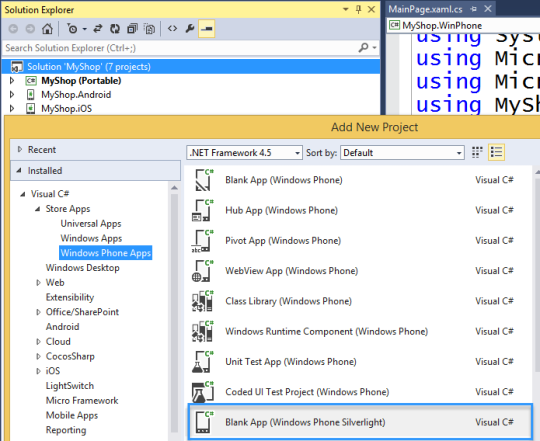Open the MyShop.WinPhone navigation dropdown
The width and height of the screenshot is (540, 441).
(463, 25)
